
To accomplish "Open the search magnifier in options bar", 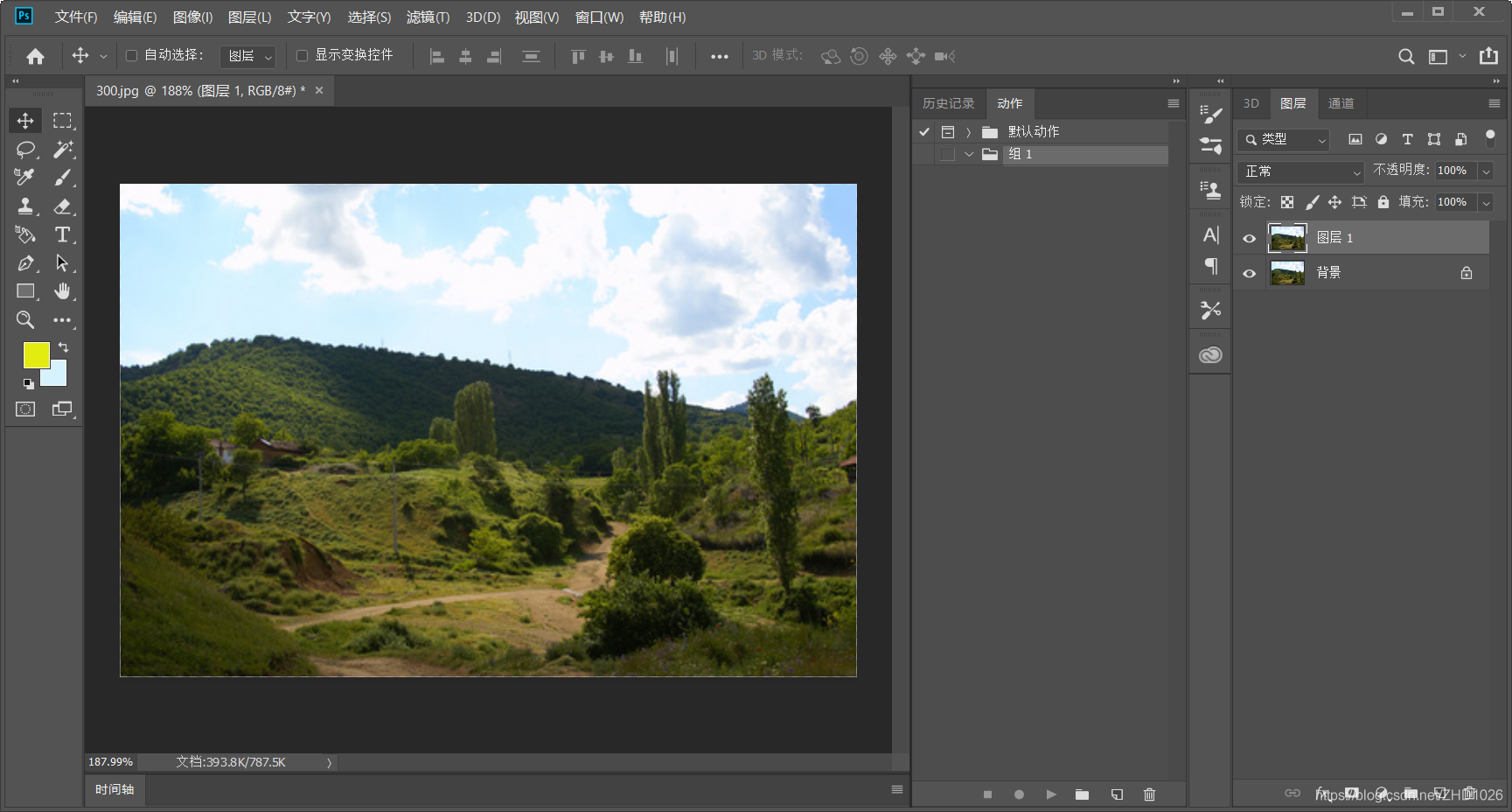I will (x=1406, y=56).
